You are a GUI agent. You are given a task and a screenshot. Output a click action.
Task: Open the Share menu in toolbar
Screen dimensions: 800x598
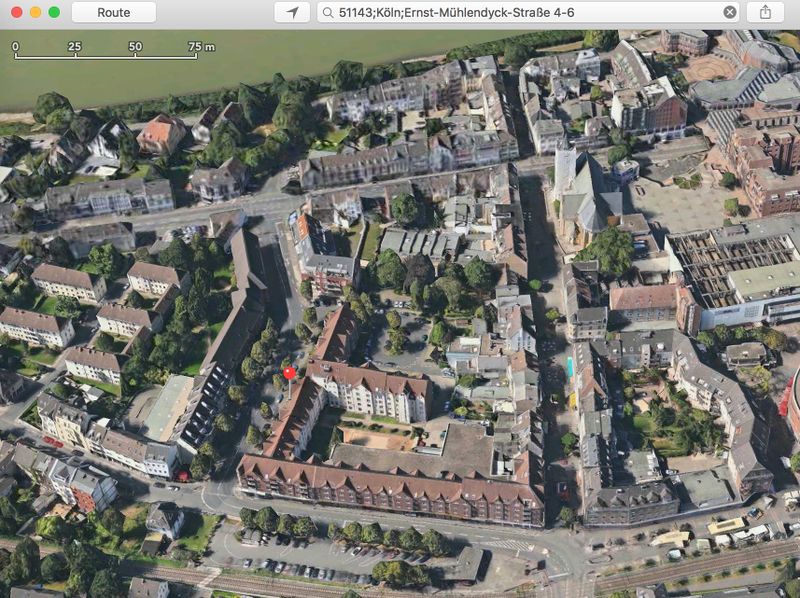(765, 12)
